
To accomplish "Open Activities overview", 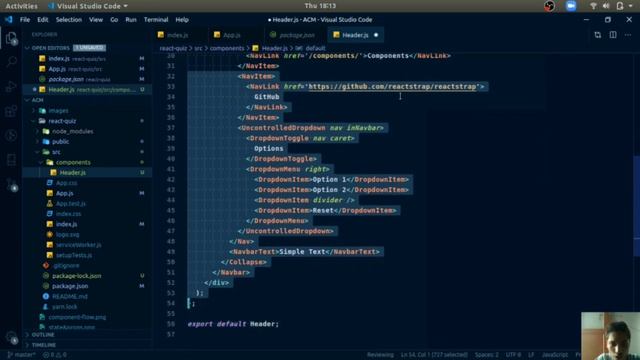I will pos(22,6).
